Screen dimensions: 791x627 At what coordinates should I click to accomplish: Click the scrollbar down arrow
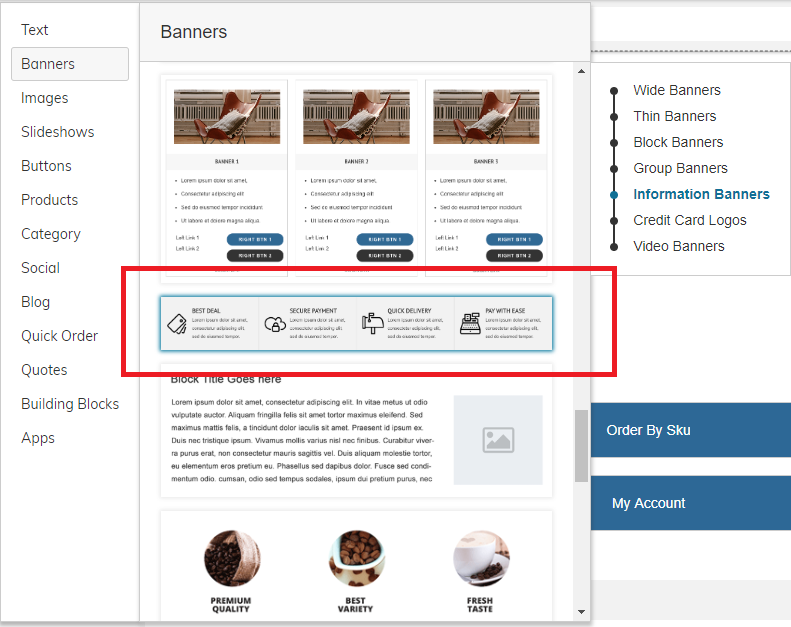click(581, 612)
